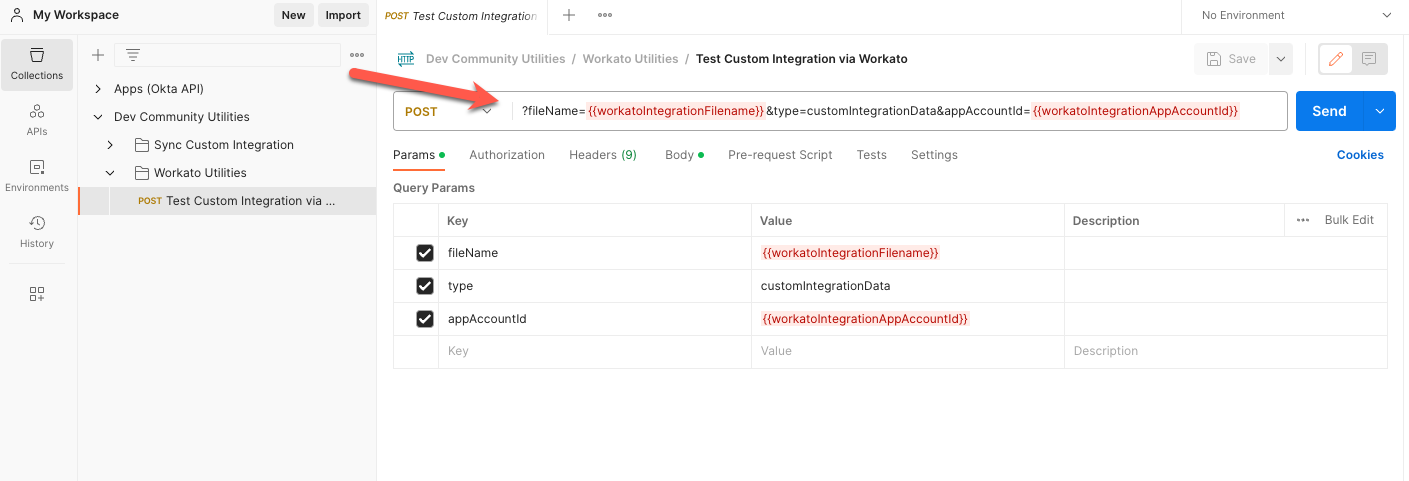
Task: Open the Send button dropdown arrow
Action: [x=1380, y=111]
